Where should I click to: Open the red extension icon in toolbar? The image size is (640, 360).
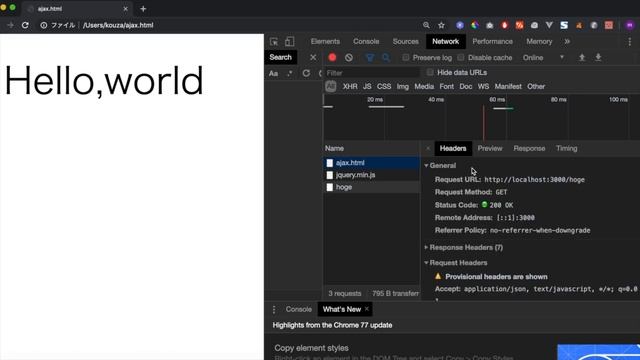[x=504, y=25]
